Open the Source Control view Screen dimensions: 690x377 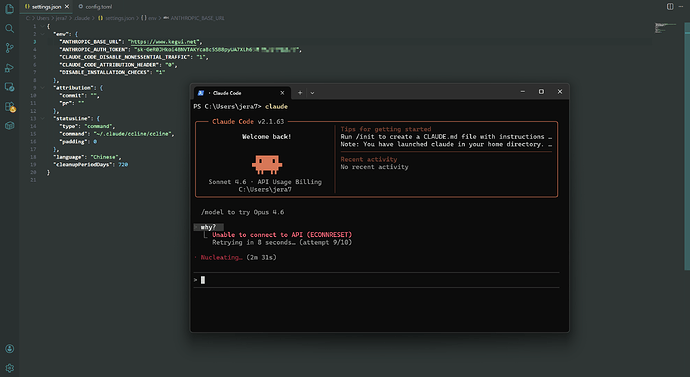pyautogui.click(x=9, y=48)
